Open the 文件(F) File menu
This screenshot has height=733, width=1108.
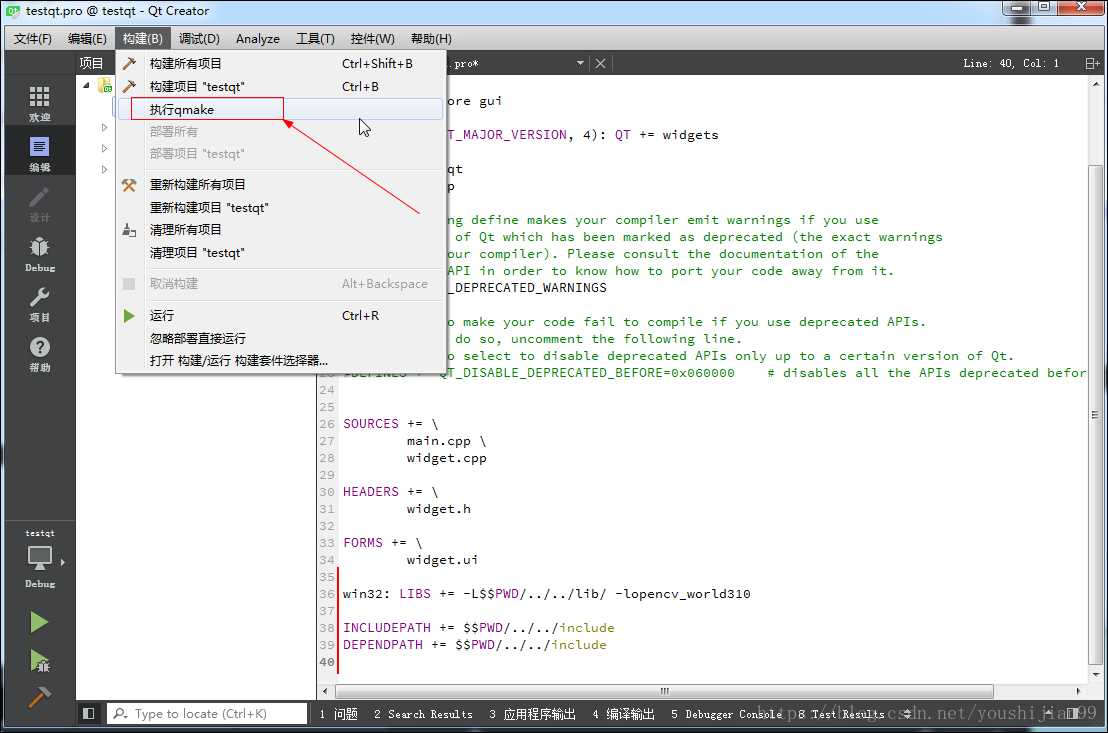point(33,39)
